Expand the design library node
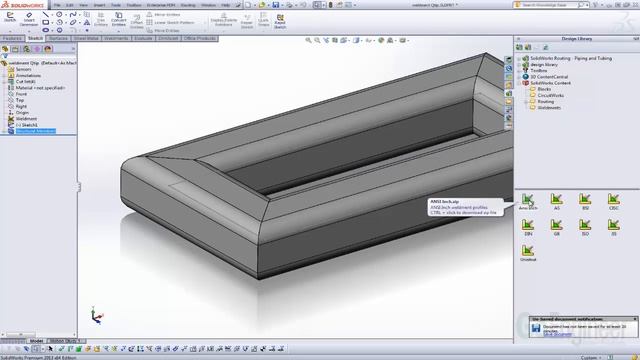Screen dimensions: 640x360 [x=519, y=64]
